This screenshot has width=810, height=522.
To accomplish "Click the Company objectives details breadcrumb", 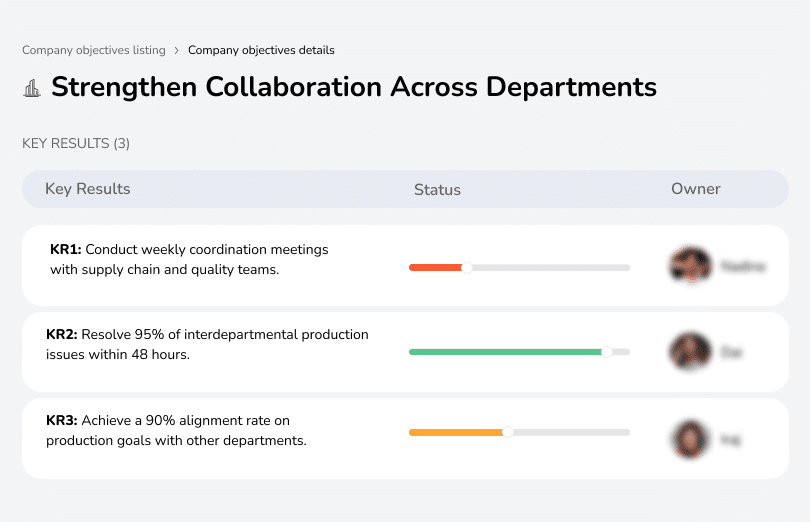I will pos(261,50).
